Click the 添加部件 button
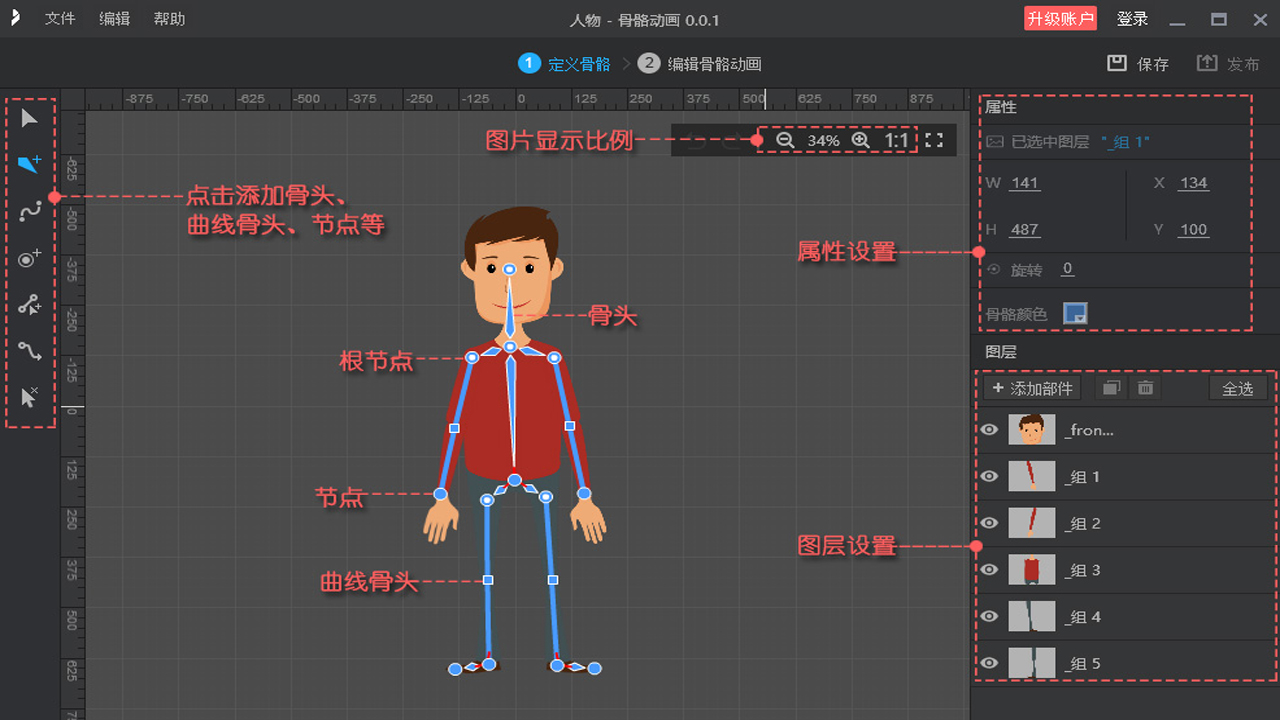This screenshot has width=1280, height=720. click(x=1032, y=388)
